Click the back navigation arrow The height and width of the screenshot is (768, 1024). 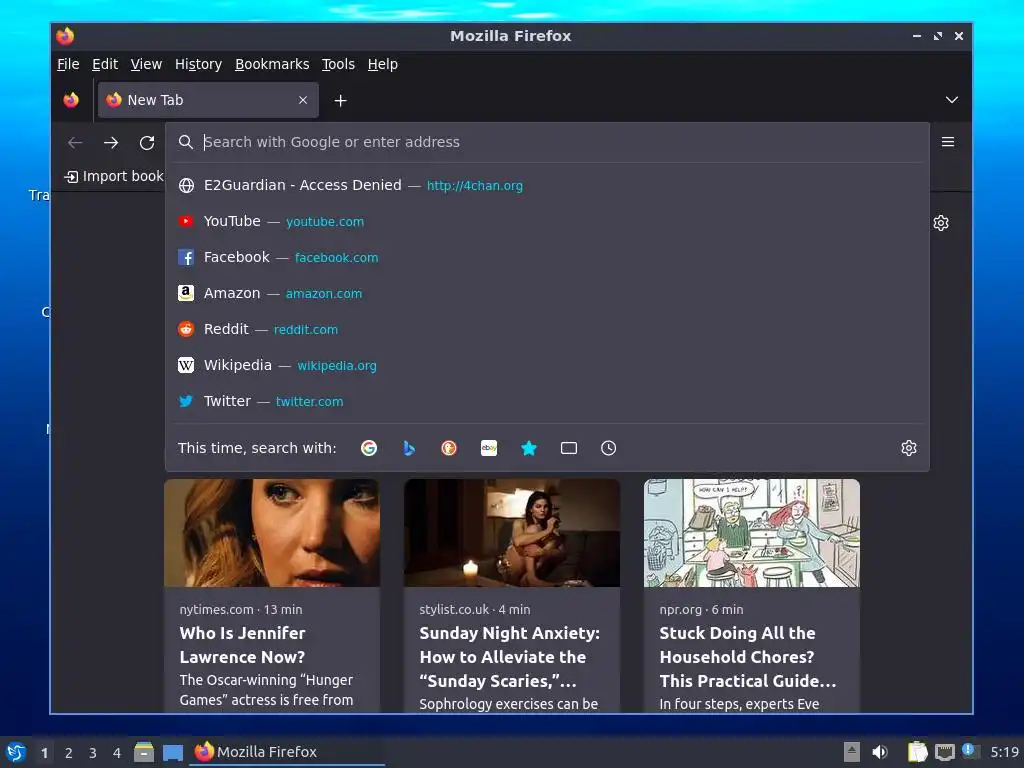pyautogui.click(x=75, y=142)
